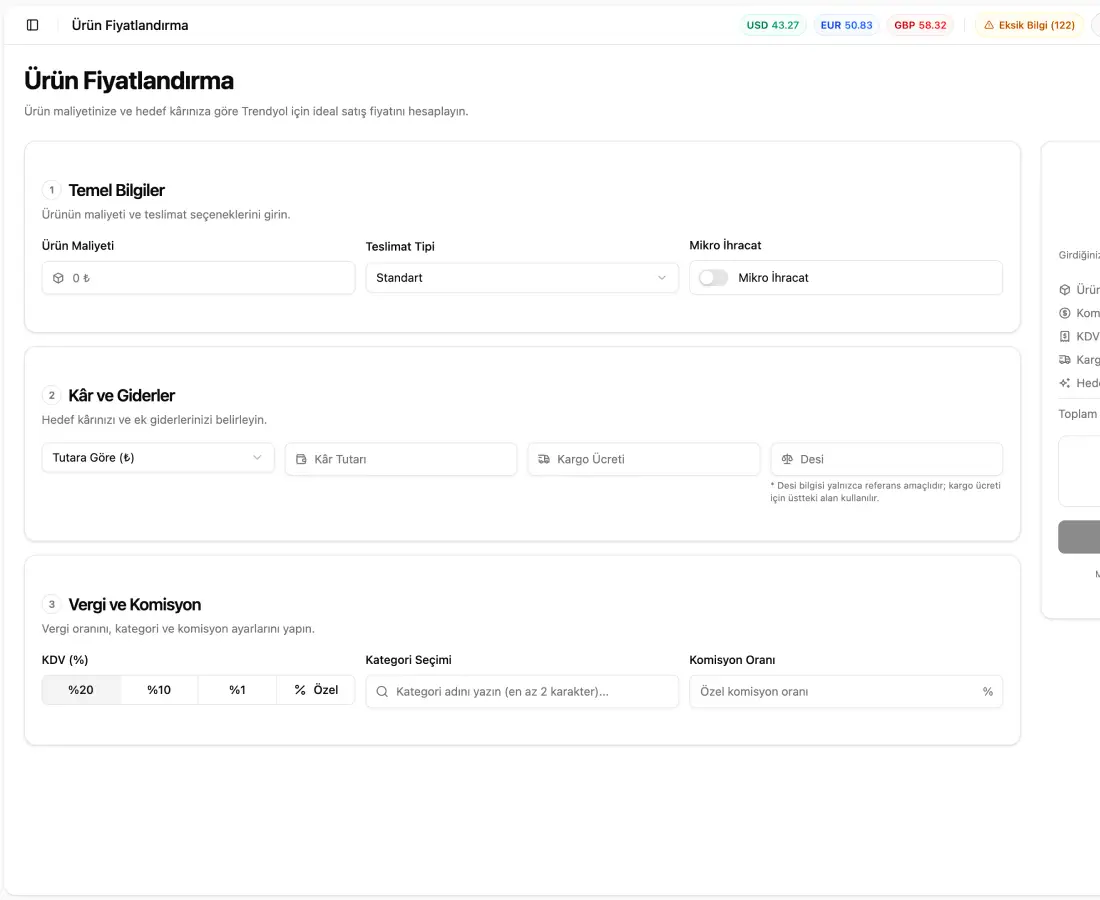Open the Teslimat Tipi Standart dropdown

click(x=522, y=278)
